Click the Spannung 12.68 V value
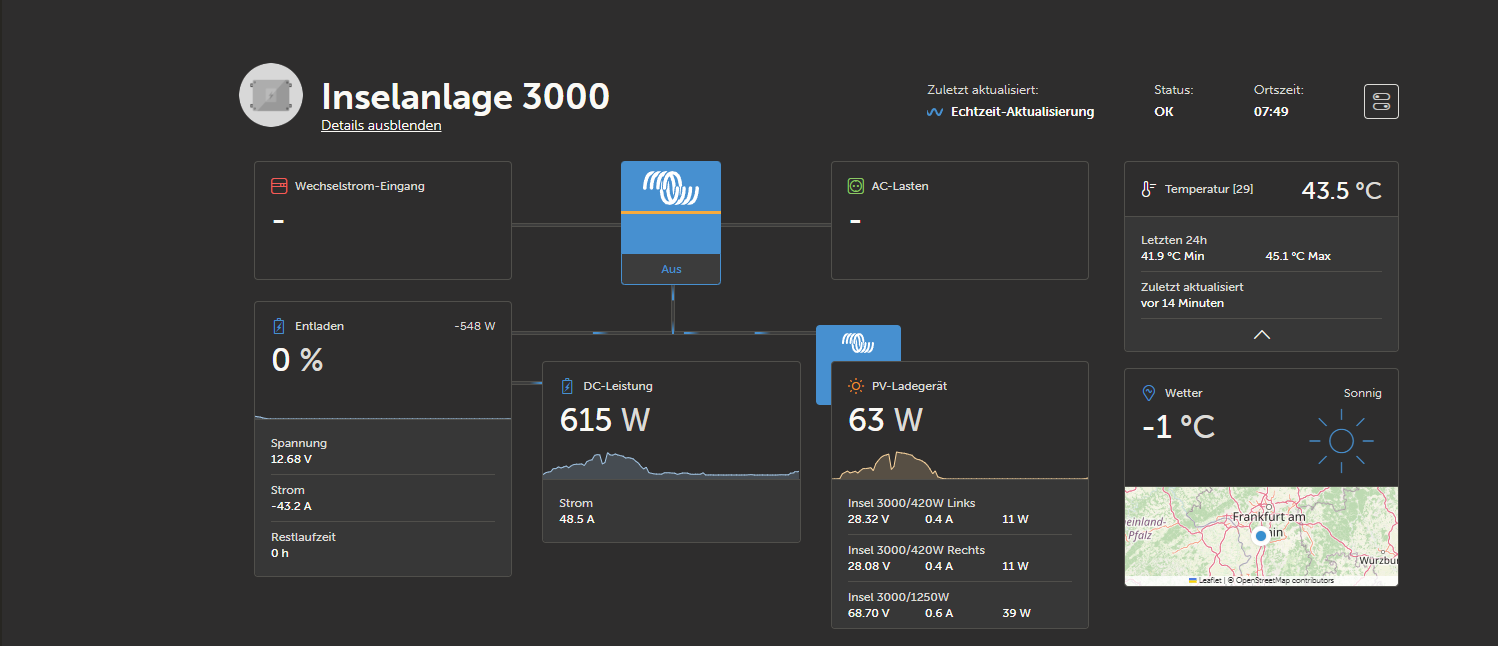1498x646 pixels. [291, 459]
